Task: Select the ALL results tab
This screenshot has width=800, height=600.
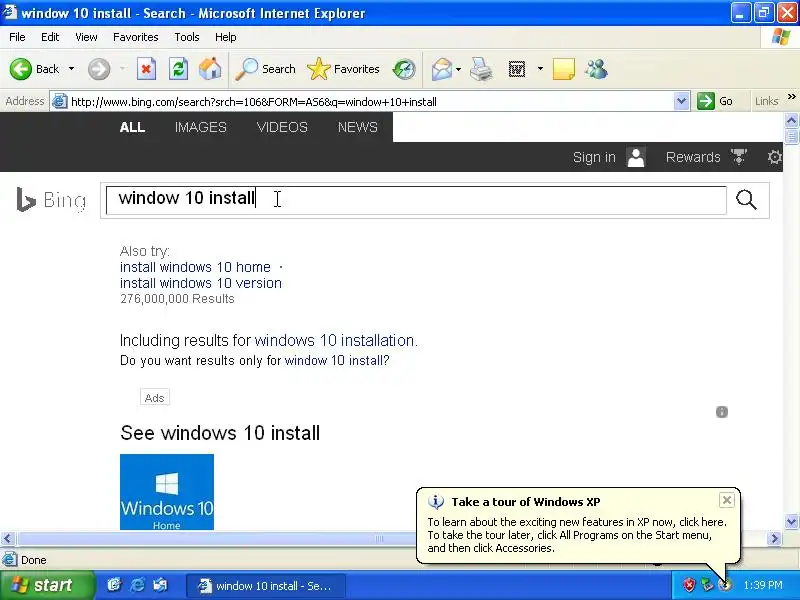Action: click(x=132, y=127)
